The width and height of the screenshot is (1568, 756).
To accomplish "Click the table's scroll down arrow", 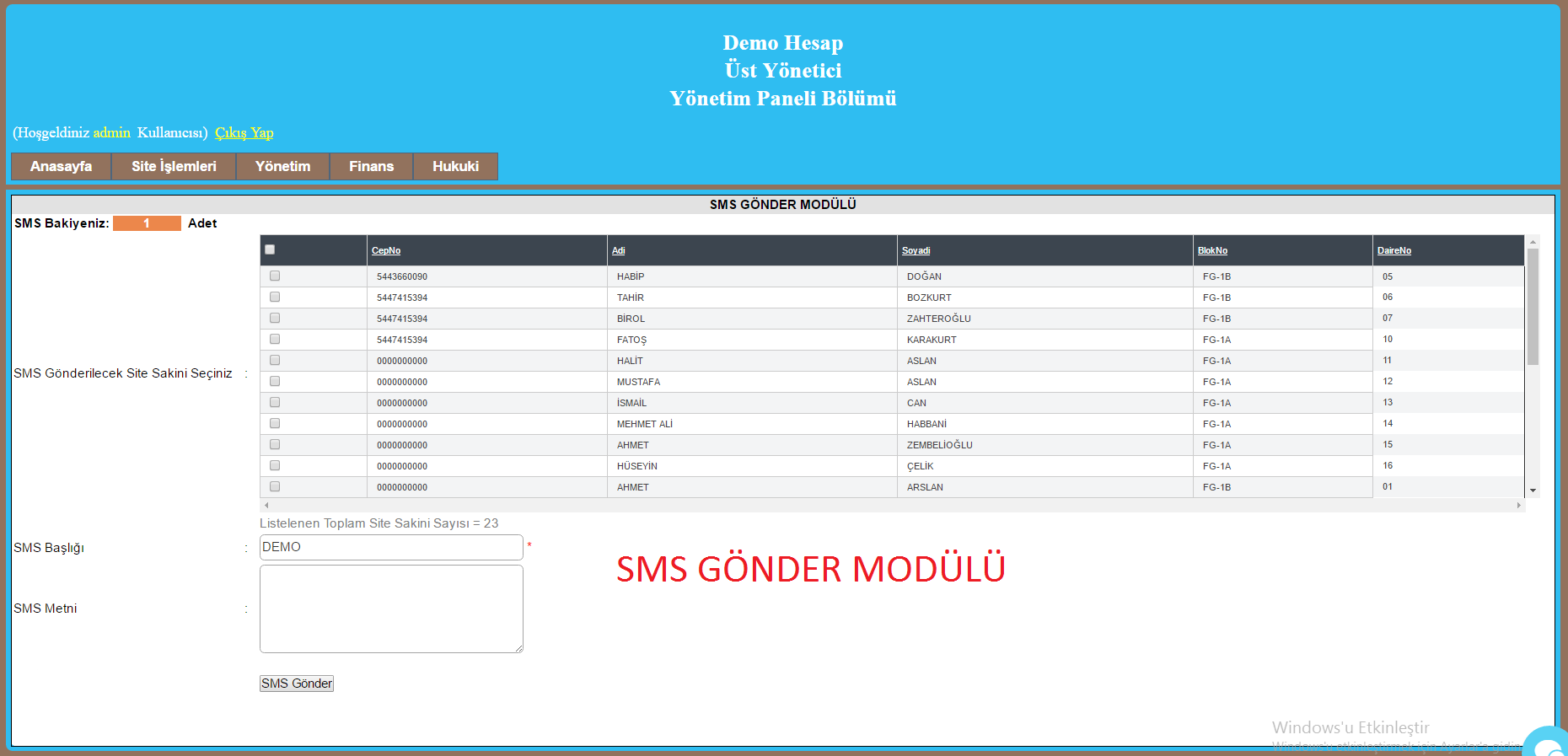I will (x=1533, y=491).
